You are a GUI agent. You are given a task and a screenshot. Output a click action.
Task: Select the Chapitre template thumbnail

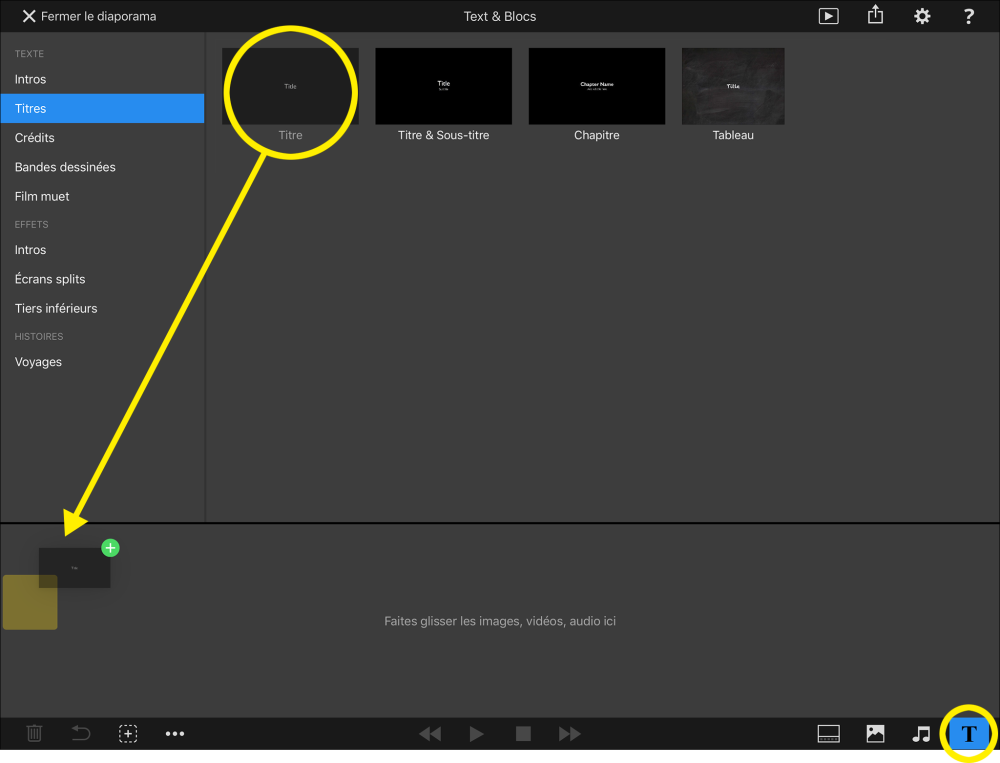[596, 86]
